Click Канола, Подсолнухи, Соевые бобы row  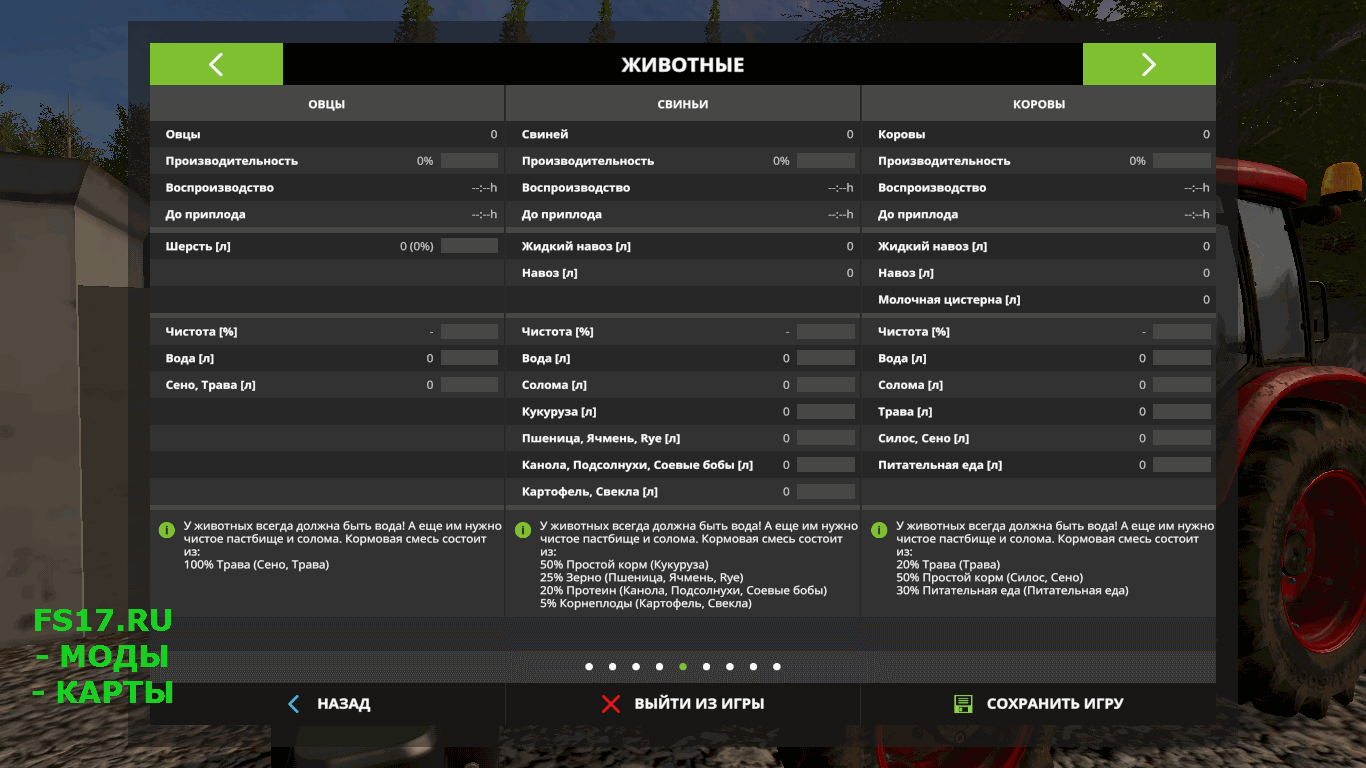683,465
